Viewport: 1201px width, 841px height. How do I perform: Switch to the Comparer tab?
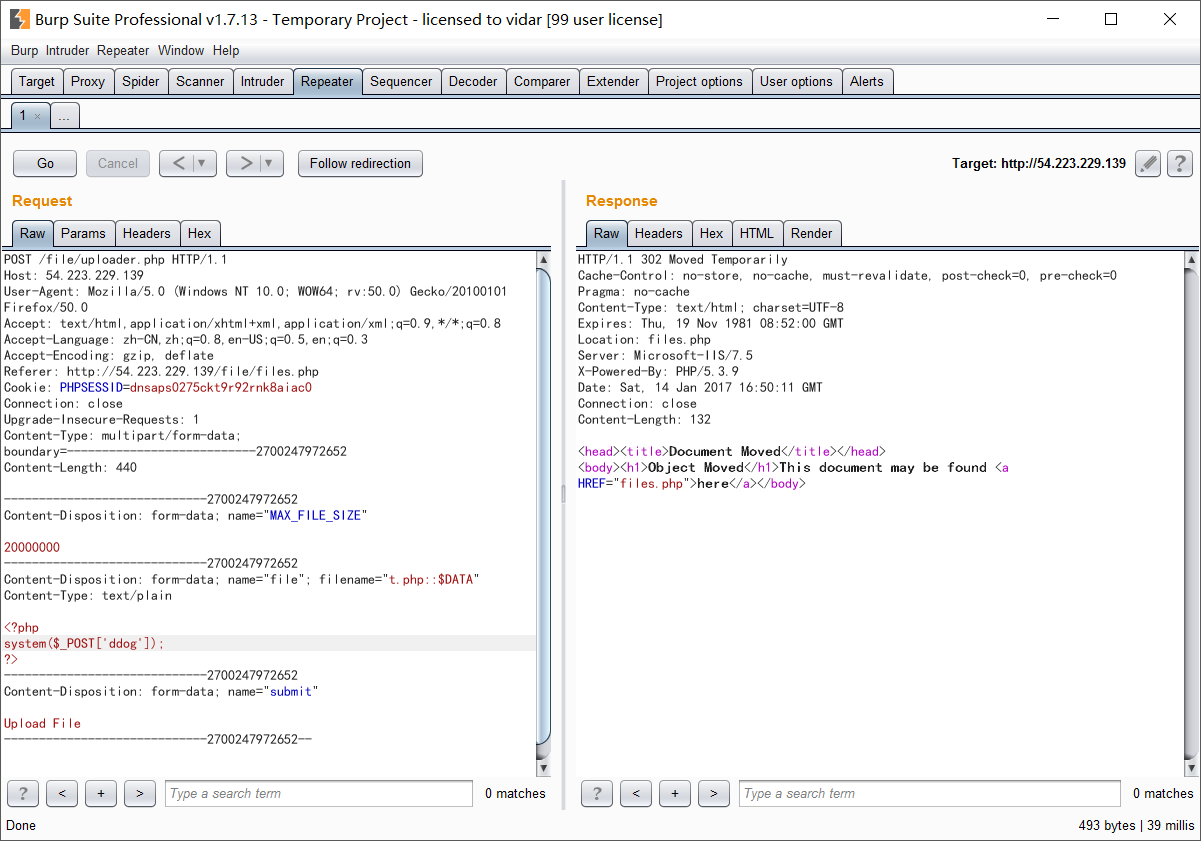tap(542, 81)
